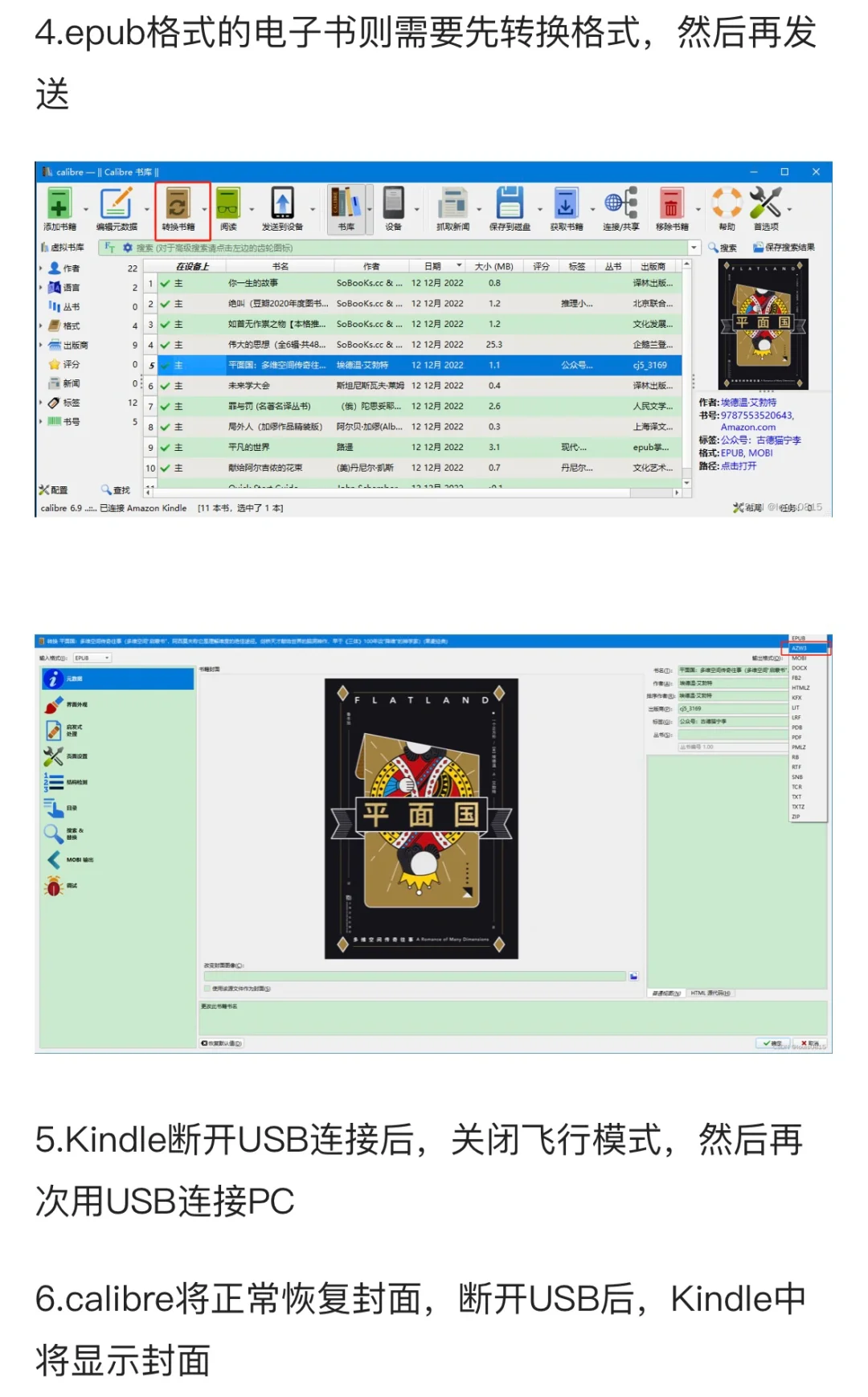Viewport: 868px width, 1397px height.
Task: Expand the 书号 (Identifiers) tree node
Action: [x=41, y=421]
